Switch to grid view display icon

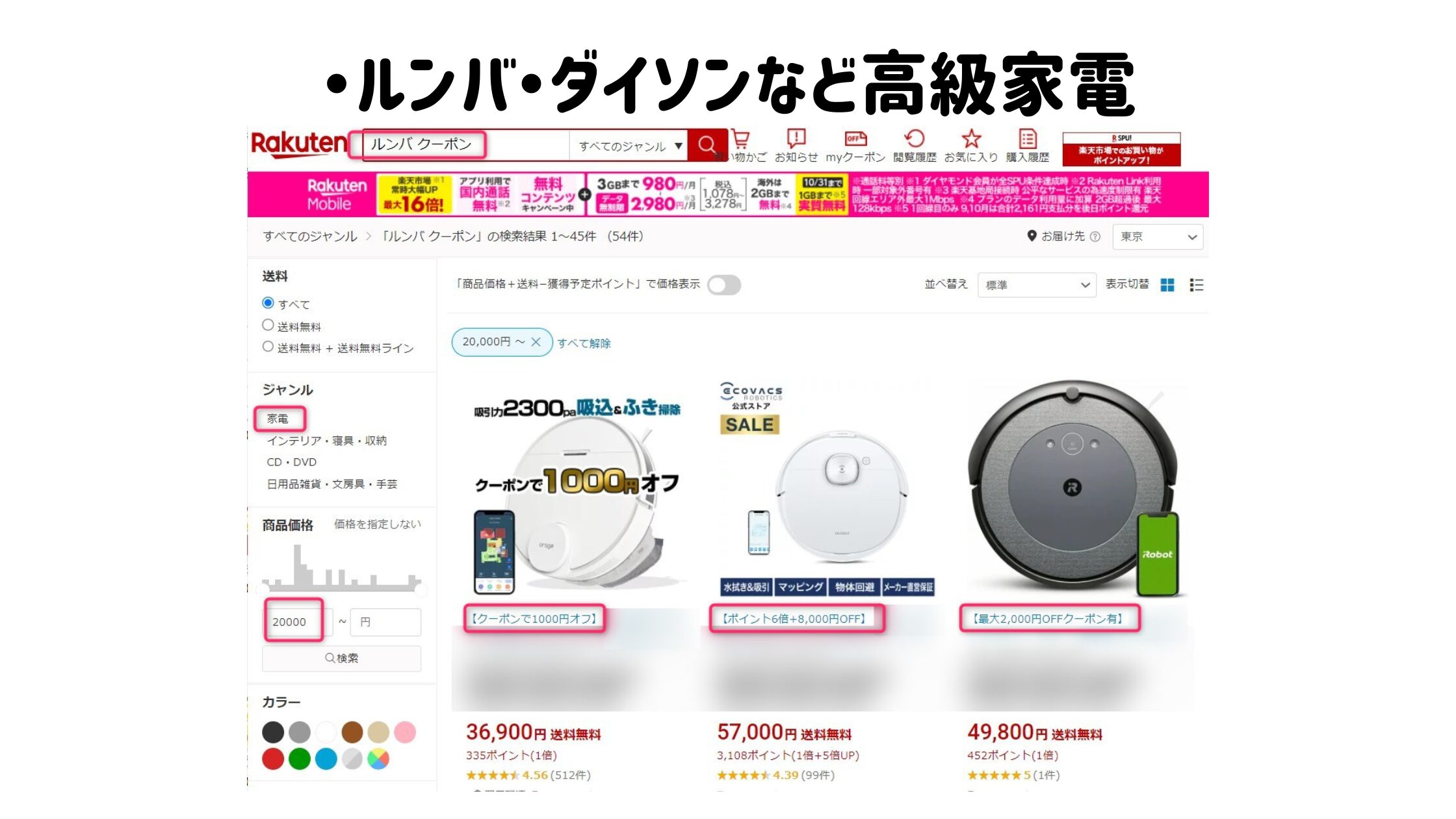(x=1167, y=285)
